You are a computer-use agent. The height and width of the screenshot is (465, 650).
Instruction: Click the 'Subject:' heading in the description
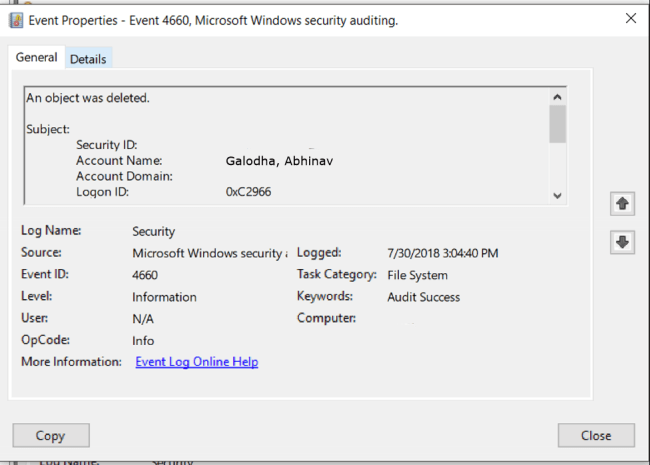point(48,129)
